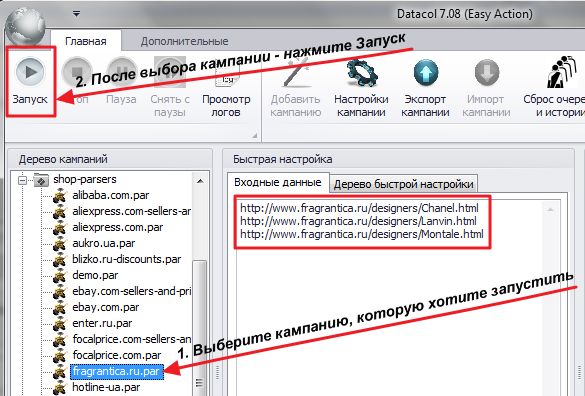Select alibaba.com.par campaign
The height and width of the screenshot is (396, 585).
111,195
